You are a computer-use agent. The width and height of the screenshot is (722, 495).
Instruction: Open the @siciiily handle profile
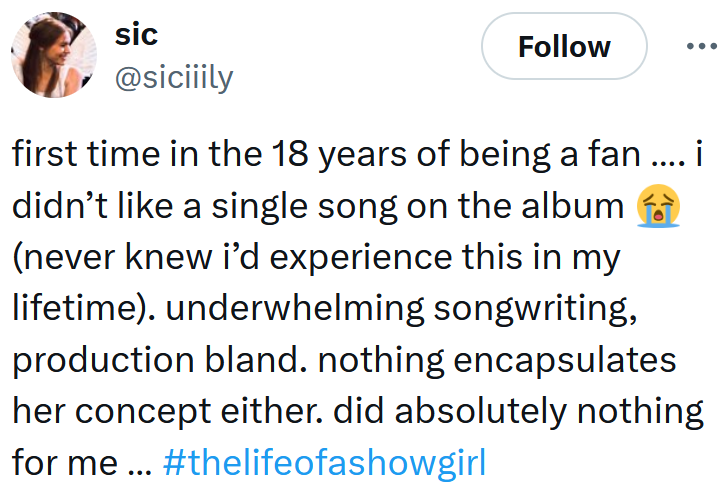174,77
